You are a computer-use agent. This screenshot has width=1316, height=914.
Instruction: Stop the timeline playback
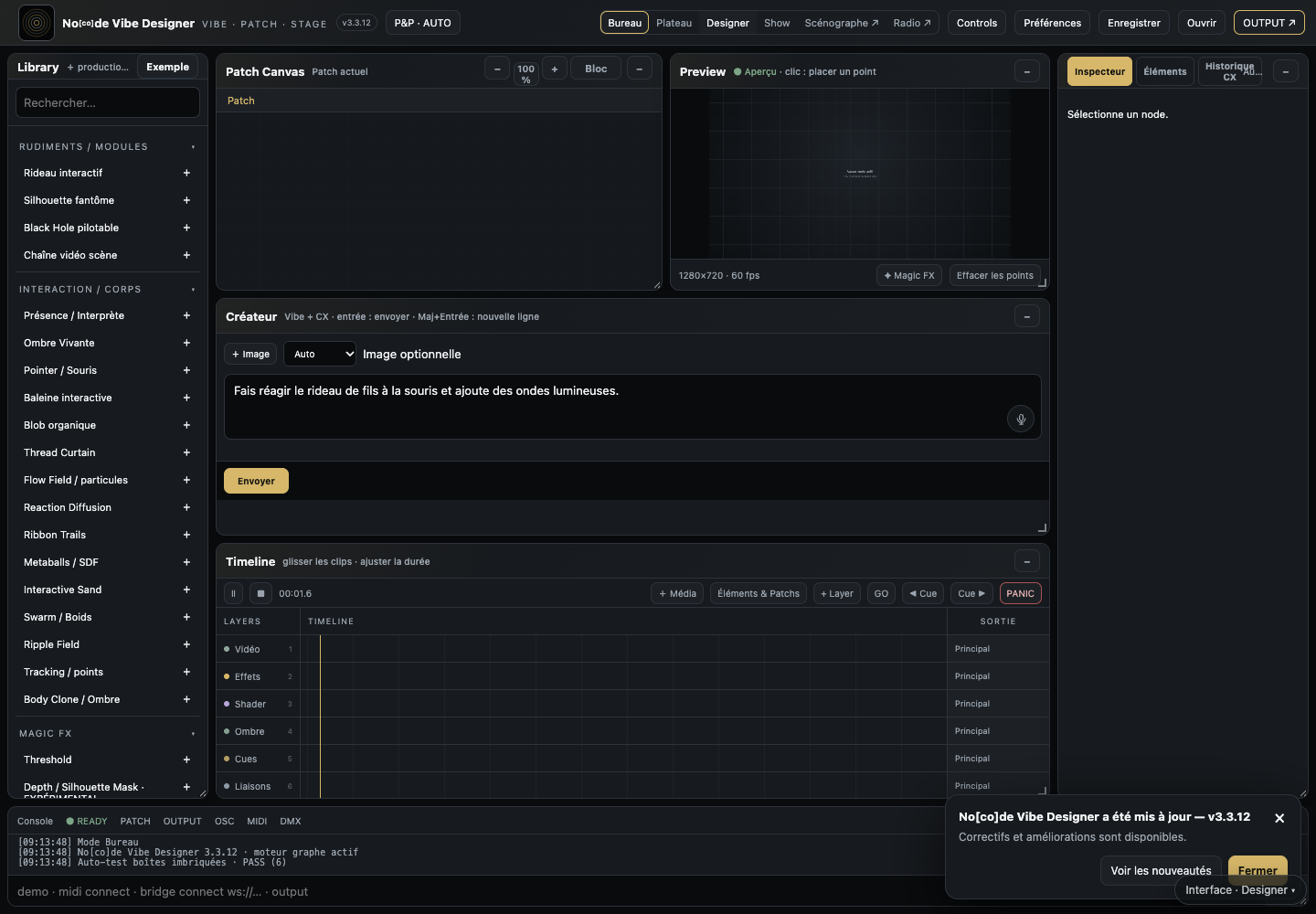(260, 593)
